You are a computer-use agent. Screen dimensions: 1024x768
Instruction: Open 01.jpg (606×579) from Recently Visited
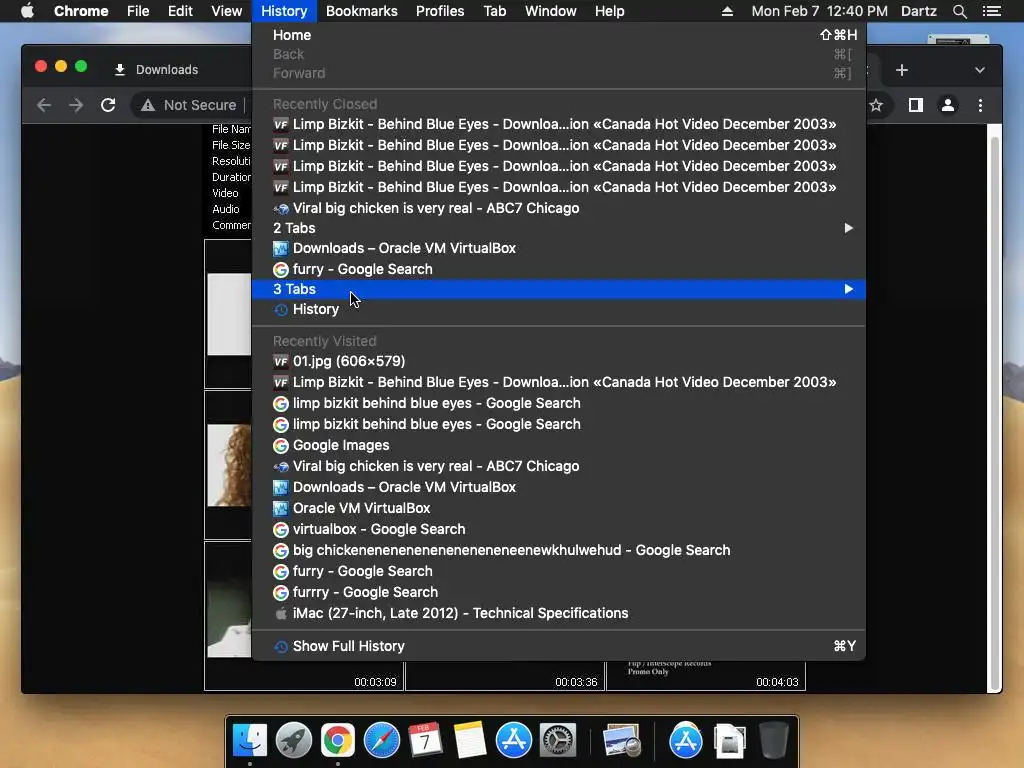click(x=558, y=361)
